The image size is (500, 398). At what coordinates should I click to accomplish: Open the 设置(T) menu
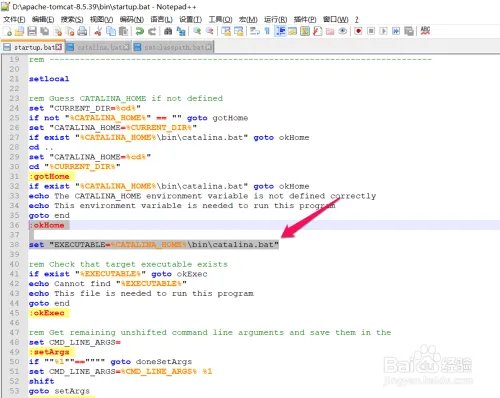click(190, 19)
